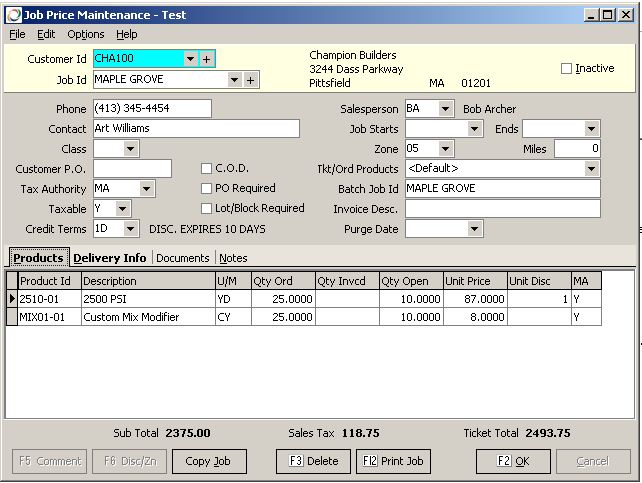
Task: Expand the Tkt/Ord Products dropdown
Action: [591, 169]
